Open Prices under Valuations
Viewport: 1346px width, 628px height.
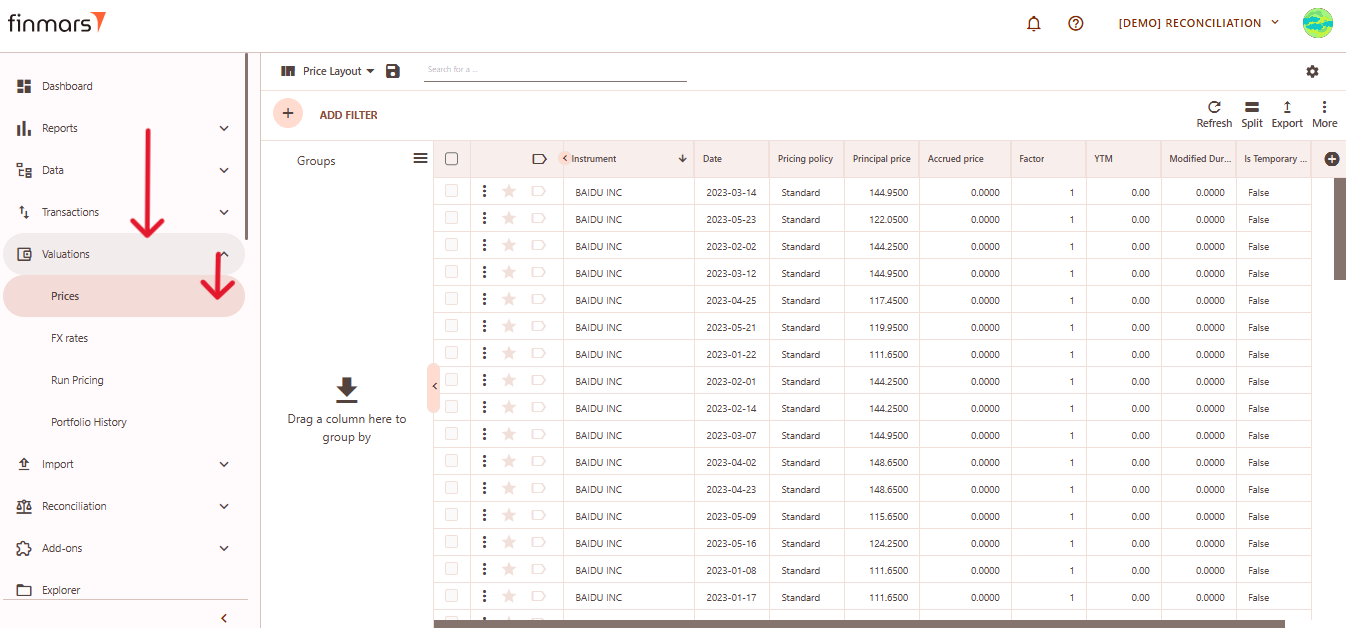[x=124, y=296]
